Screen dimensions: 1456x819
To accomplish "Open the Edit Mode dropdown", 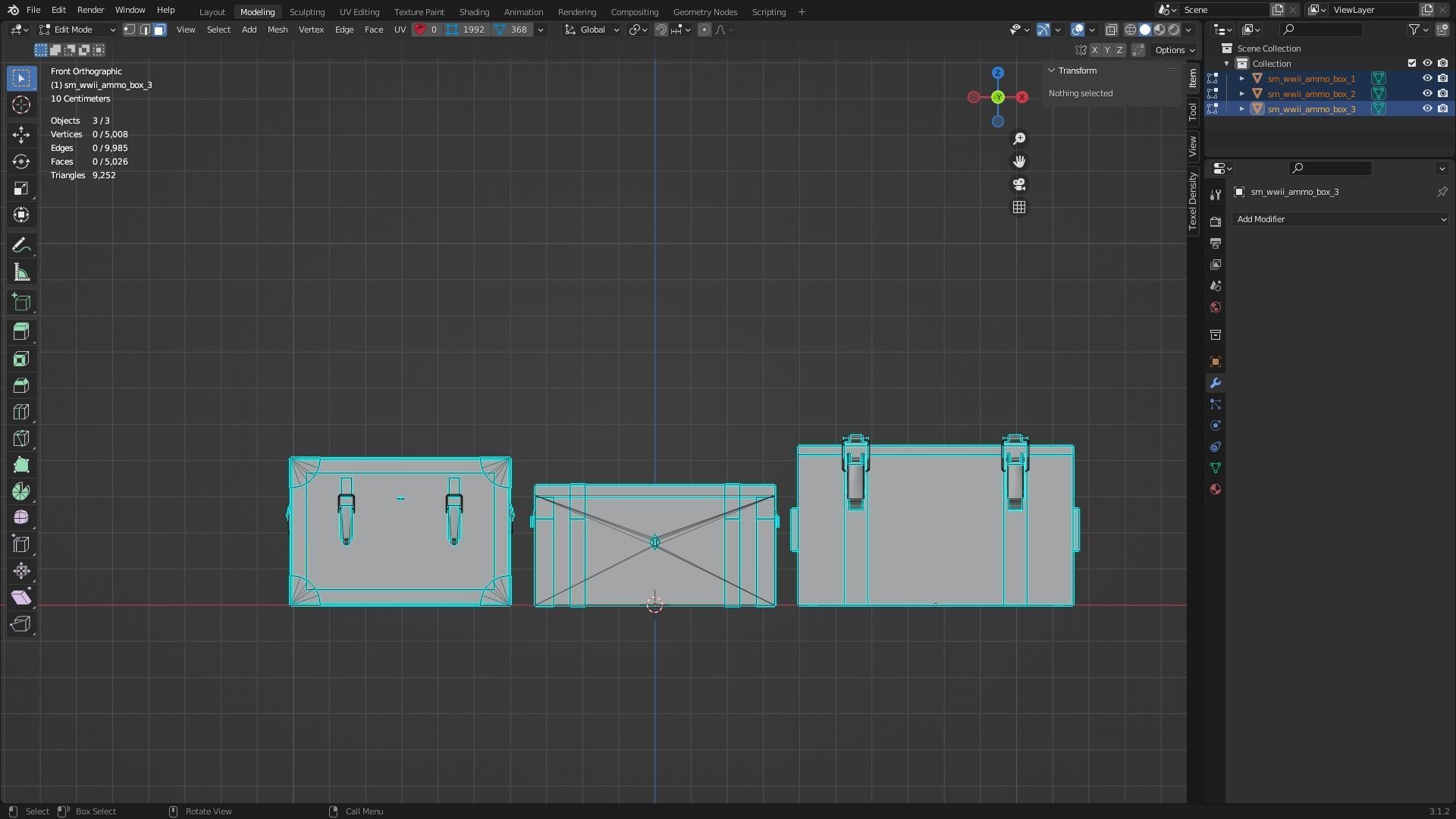I will [x=77, y=30].
